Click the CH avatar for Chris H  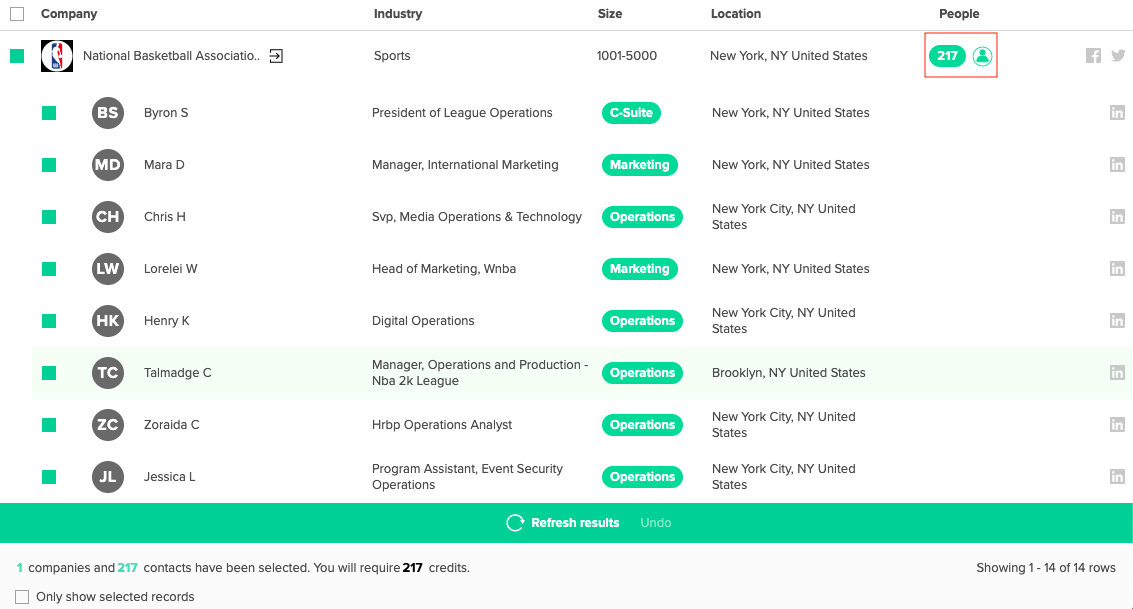pos(108,217)
